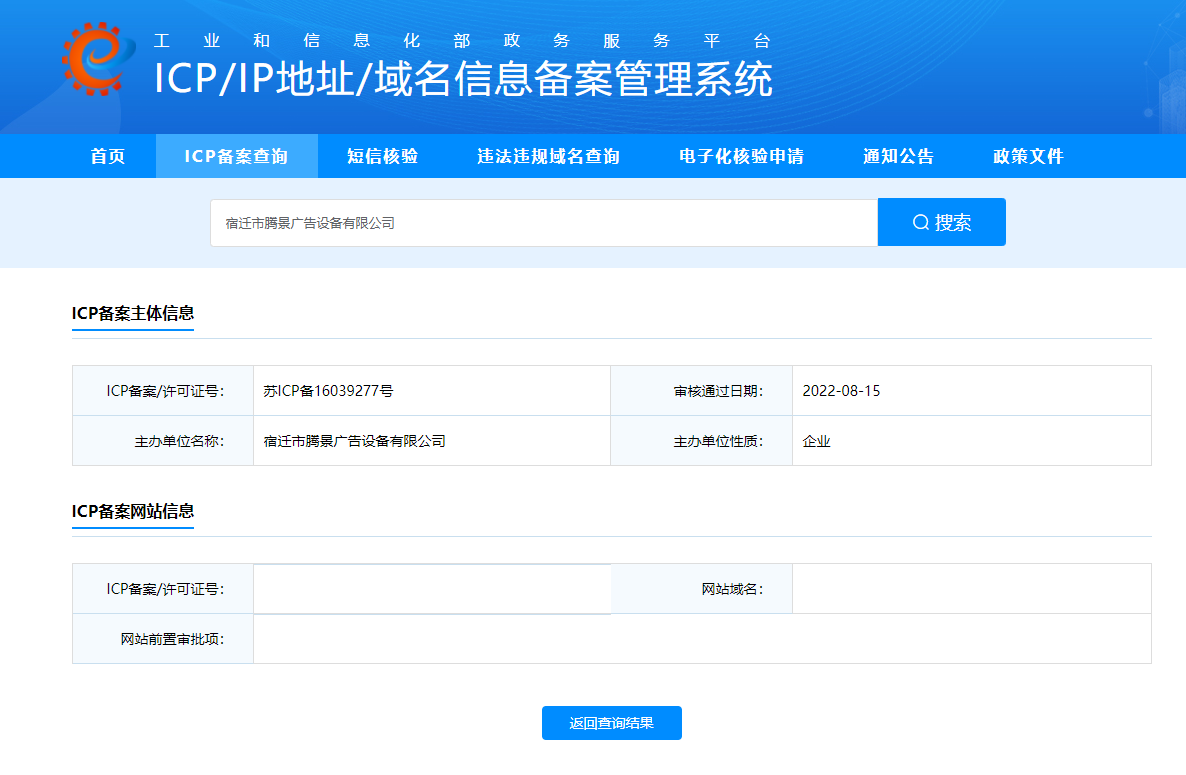Screen dimensions: 1186x775
Task: Click the 工业和信息化部政务服务平台 subtitle
Action: (x=463, y=41)
